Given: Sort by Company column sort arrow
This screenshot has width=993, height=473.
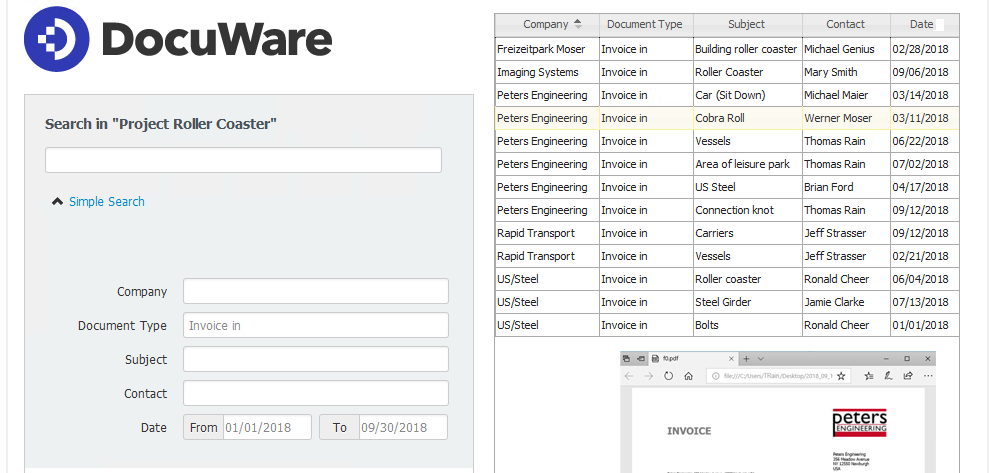Looking at the screenshot, I should pos(578,24).
